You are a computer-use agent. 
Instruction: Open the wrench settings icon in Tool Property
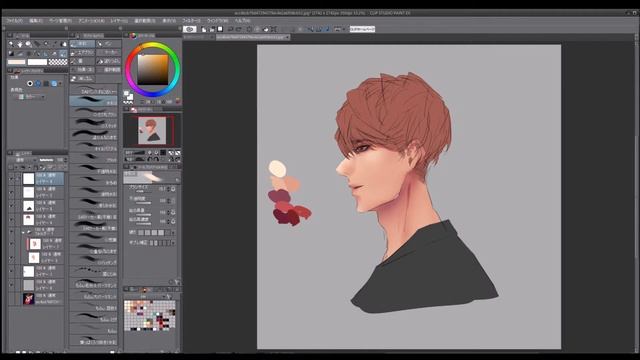(177, 282)
